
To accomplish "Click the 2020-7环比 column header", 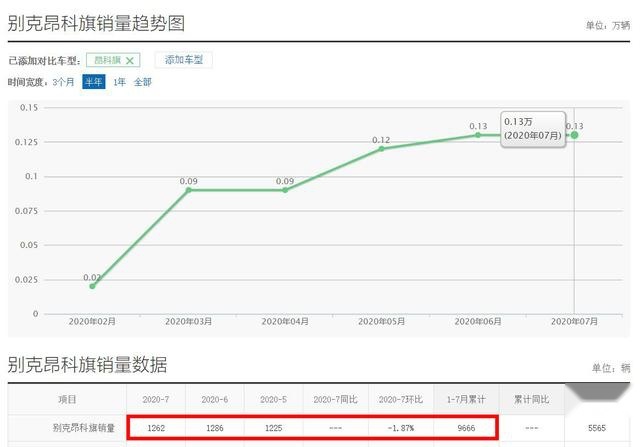I will tap(401, 400).
